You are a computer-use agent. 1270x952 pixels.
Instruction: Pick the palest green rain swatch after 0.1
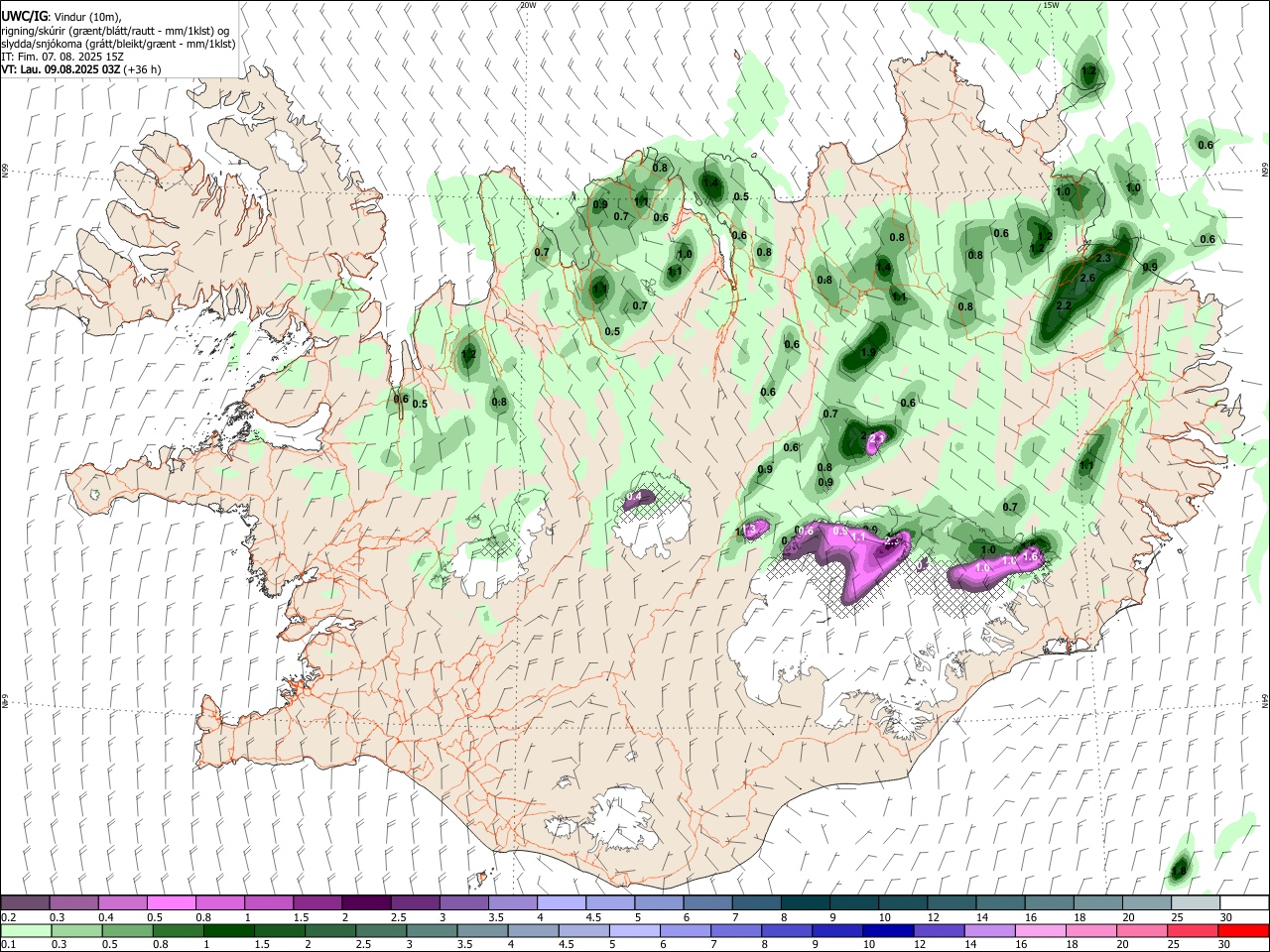pyautogui.click(x=26, y=930)
